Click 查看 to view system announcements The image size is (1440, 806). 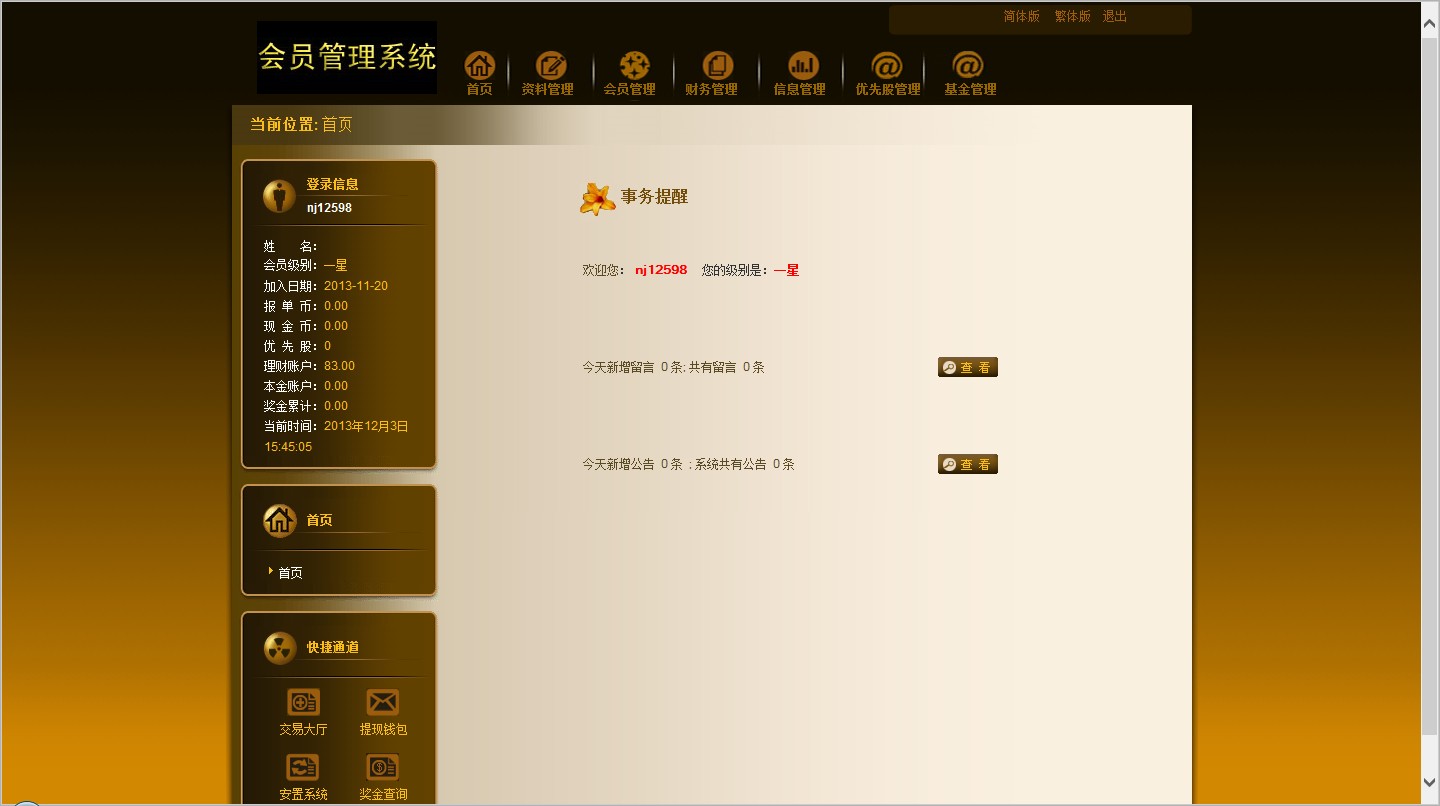(966, 463)
